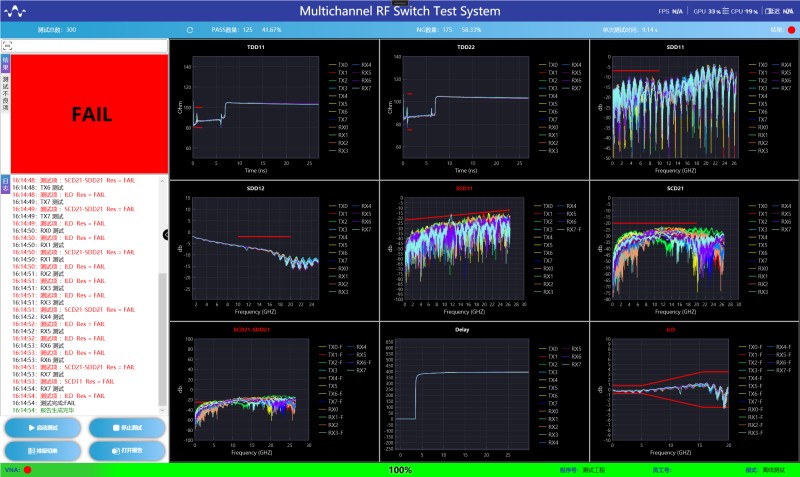Screen dimensions: 800x477
Task: Click the GPU usage indicator in title bar
Action: point(707,11)
